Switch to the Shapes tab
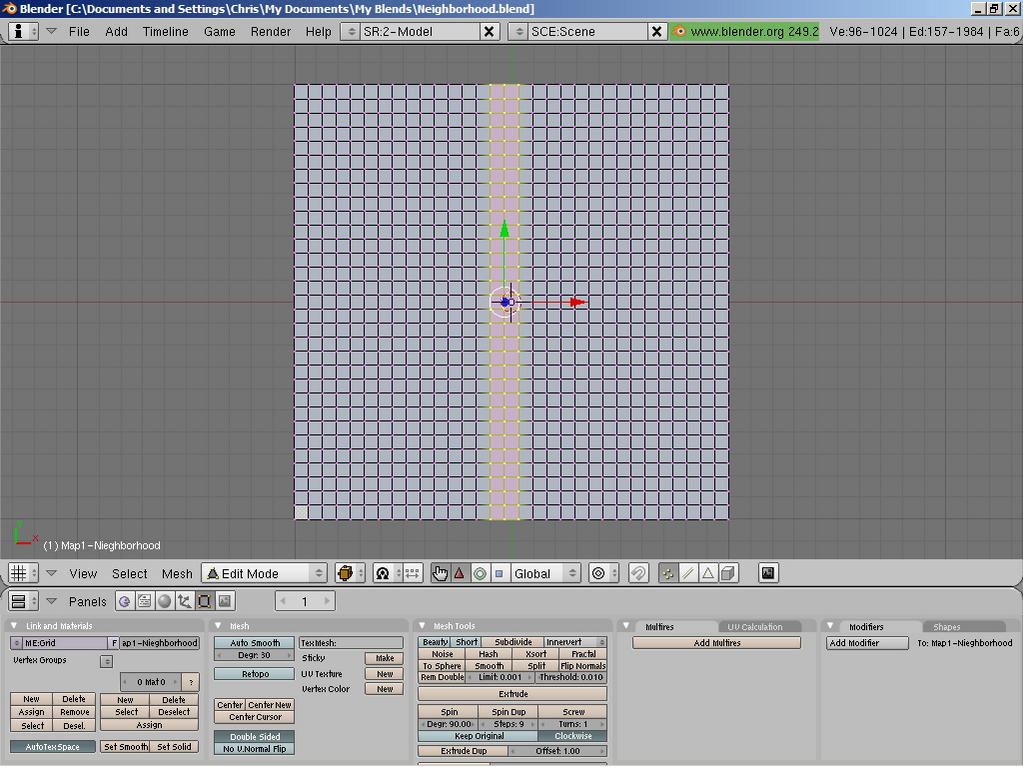The image size is (1023, 767). point(946,627)
